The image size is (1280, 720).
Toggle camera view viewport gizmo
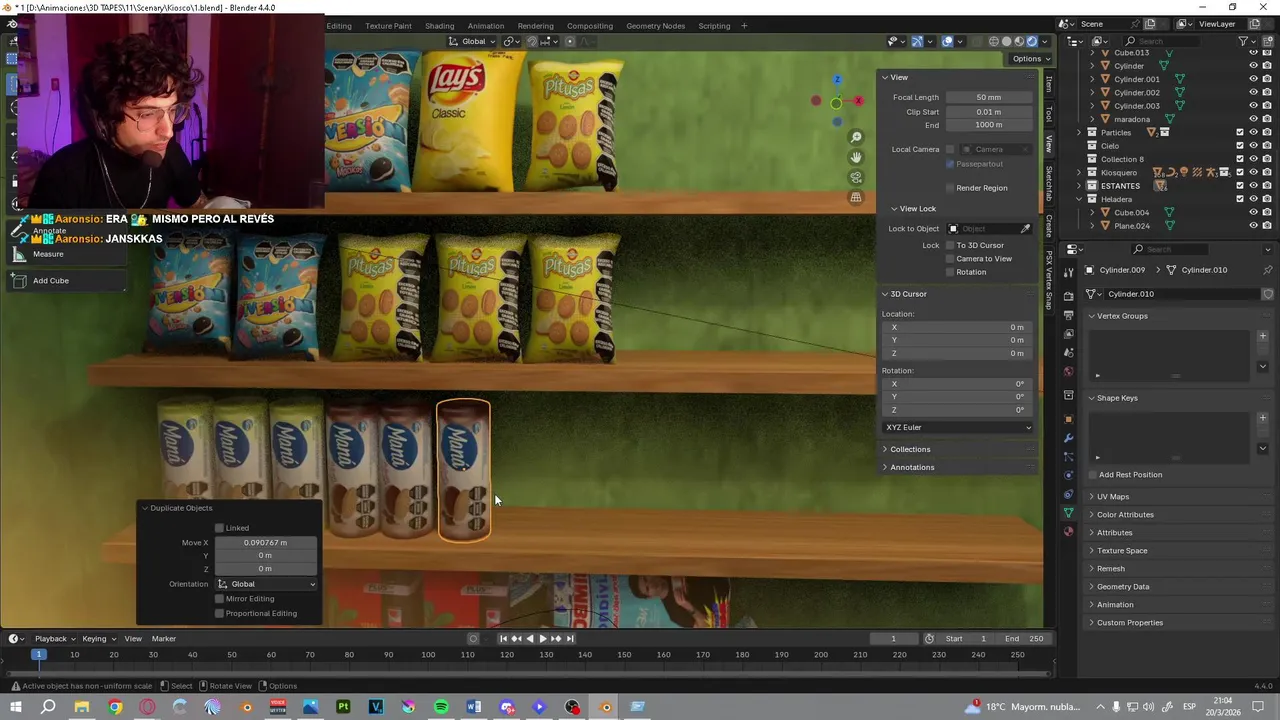[x=856, y=177]
